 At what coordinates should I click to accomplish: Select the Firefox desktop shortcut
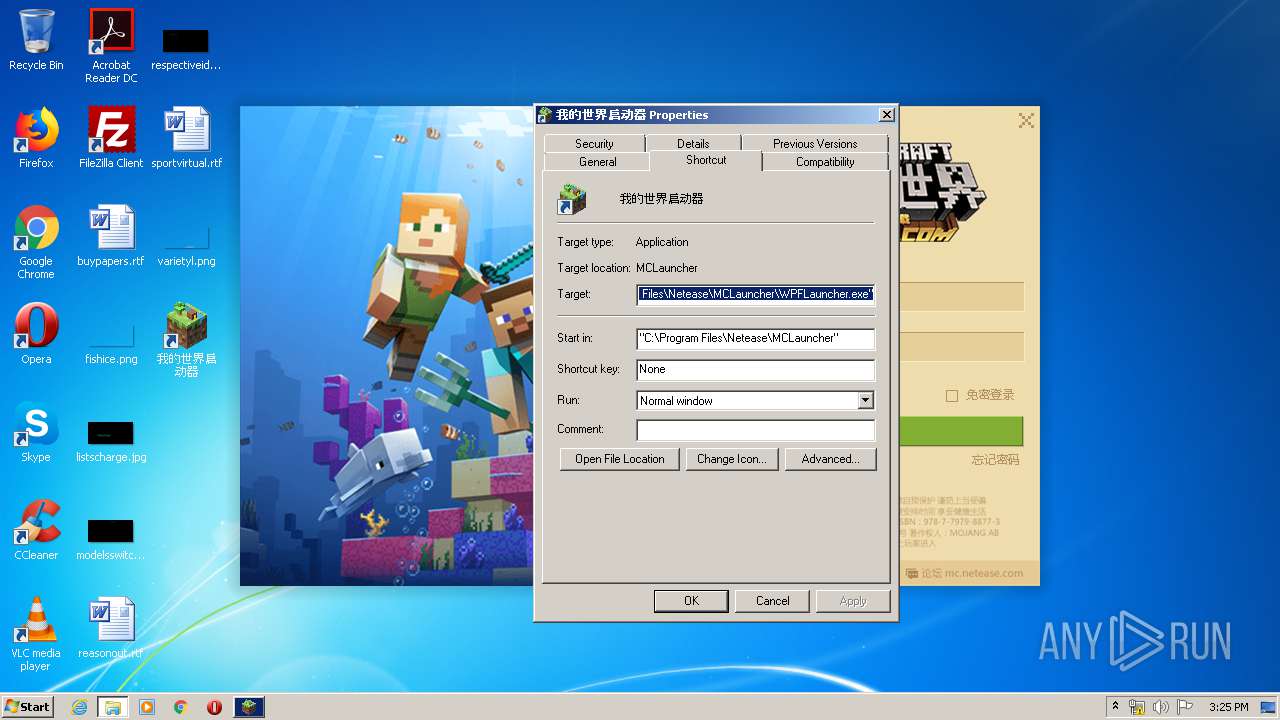36,138
